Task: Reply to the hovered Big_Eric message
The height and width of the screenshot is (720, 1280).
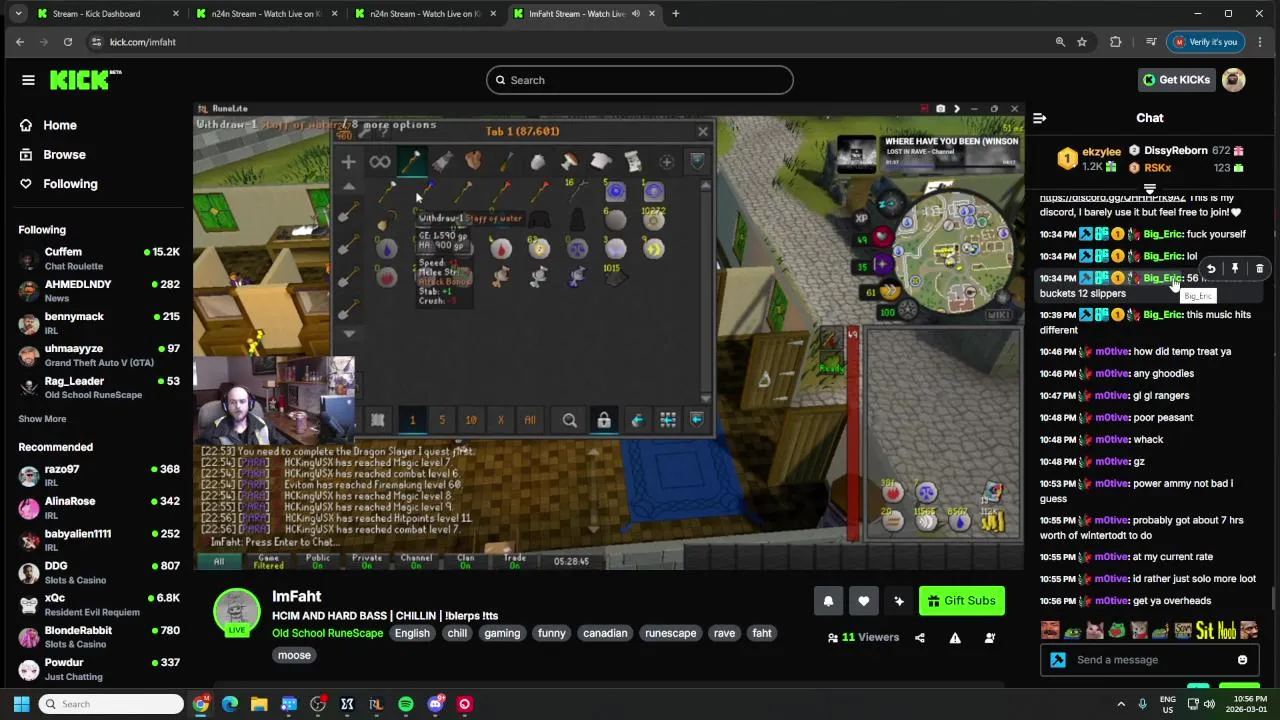Action: click(x=1211, y=268)
